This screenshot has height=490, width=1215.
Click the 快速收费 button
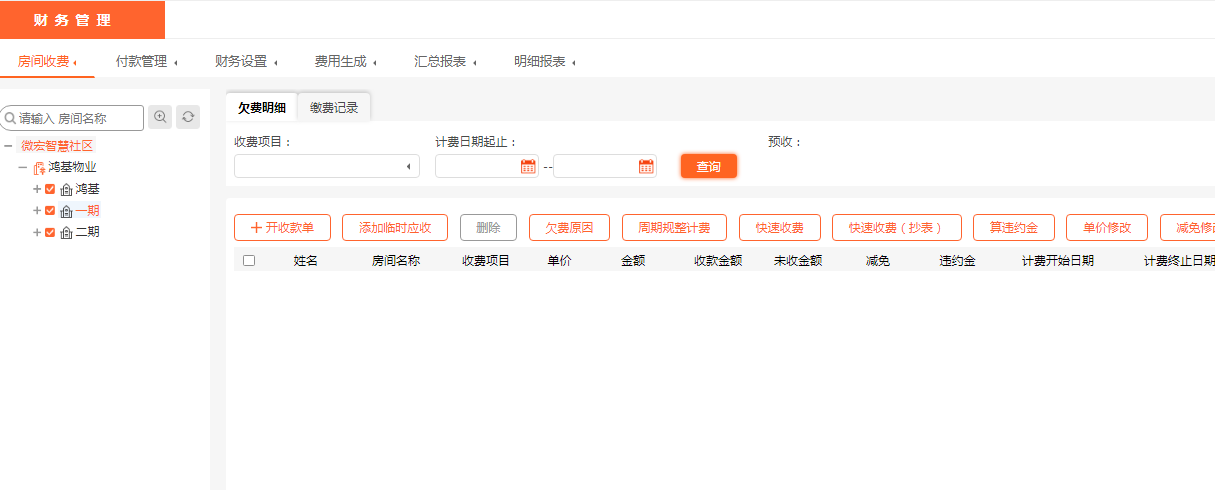tap(779, 228)
